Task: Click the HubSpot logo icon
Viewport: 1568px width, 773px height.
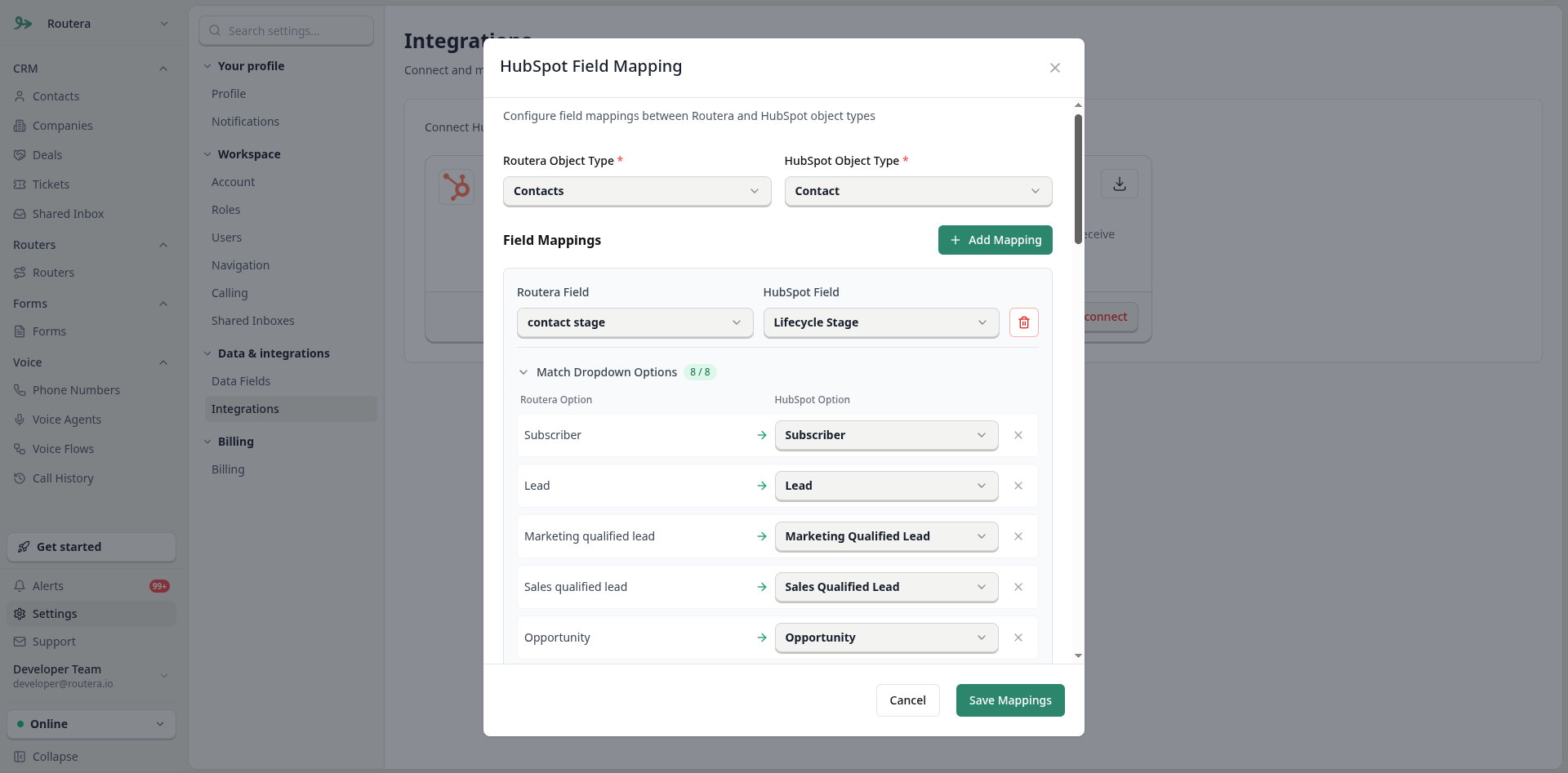Action: pyautogui.click(x=457, y=187)
